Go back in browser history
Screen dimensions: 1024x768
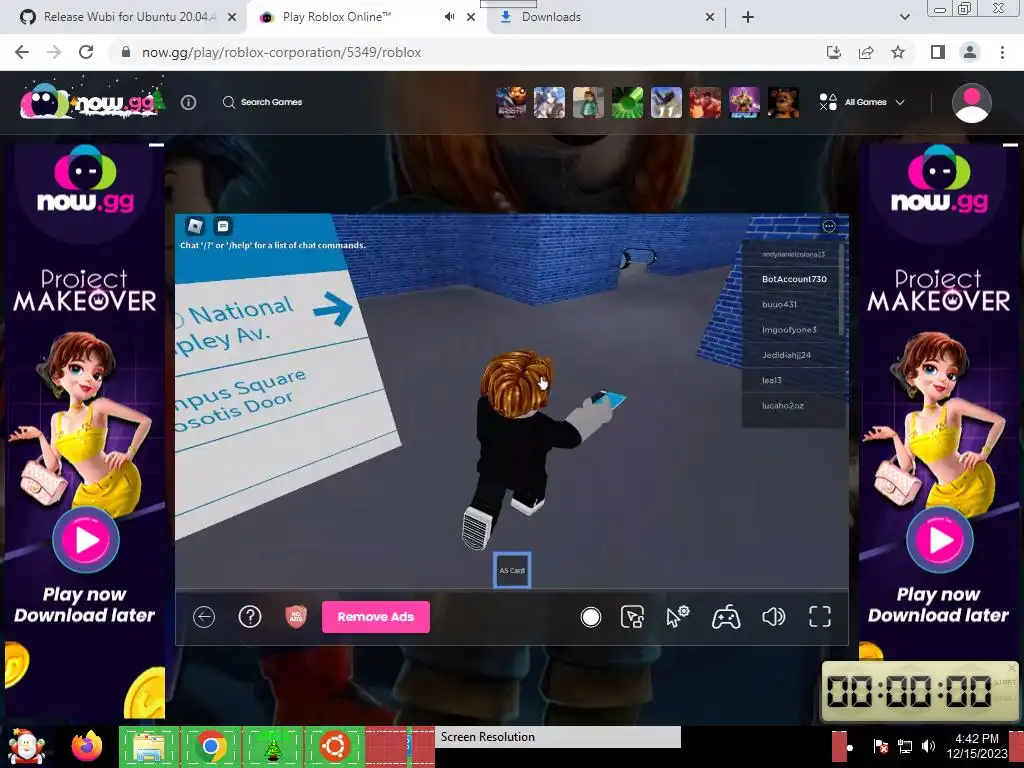point(22,52)
